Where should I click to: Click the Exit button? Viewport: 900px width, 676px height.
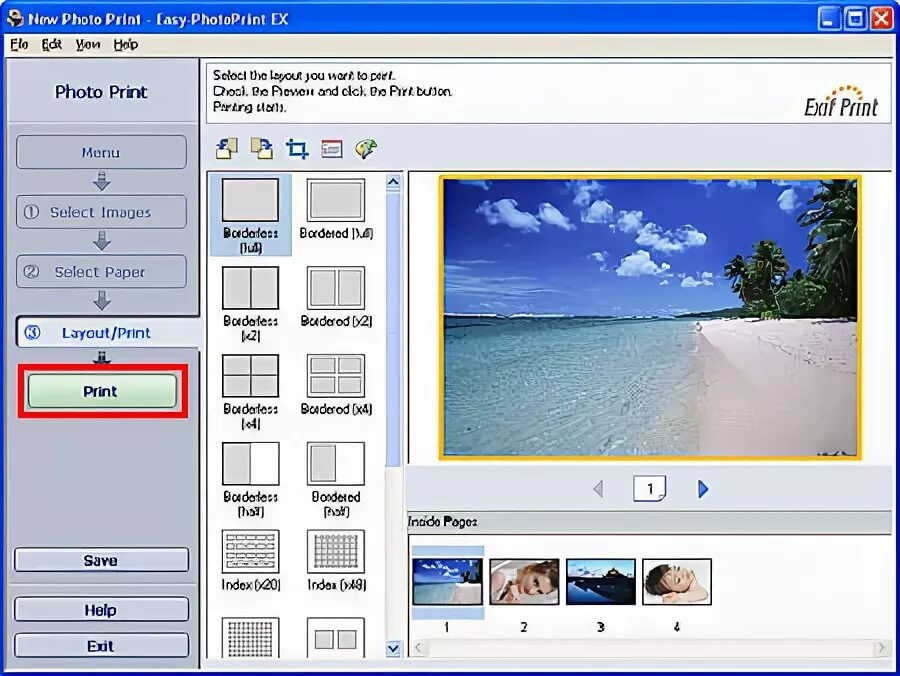101,646
